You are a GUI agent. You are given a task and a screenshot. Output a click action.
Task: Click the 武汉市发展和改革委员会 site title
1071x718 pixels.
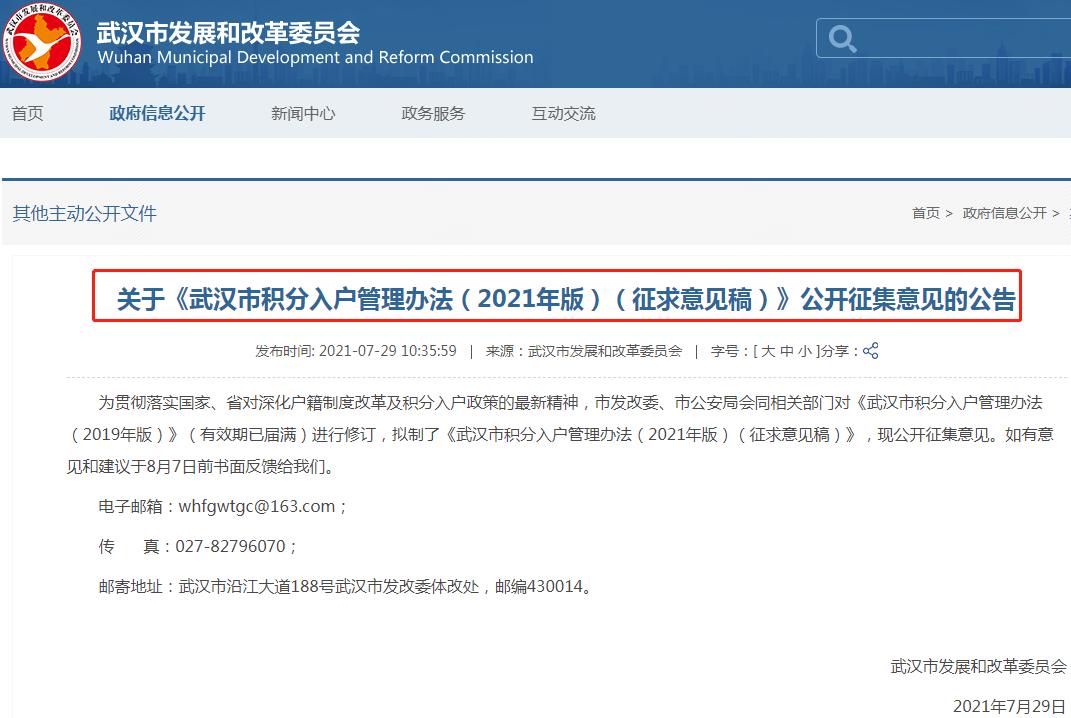point(228,32)
